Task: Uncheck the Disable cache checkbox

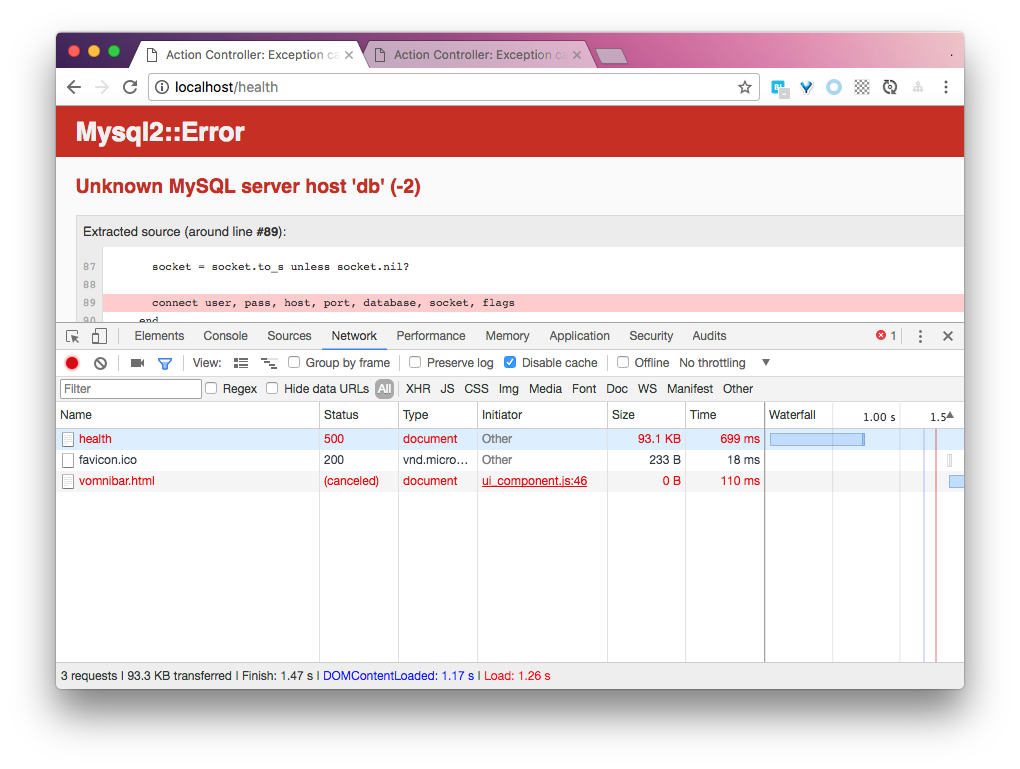Action: 510,362
